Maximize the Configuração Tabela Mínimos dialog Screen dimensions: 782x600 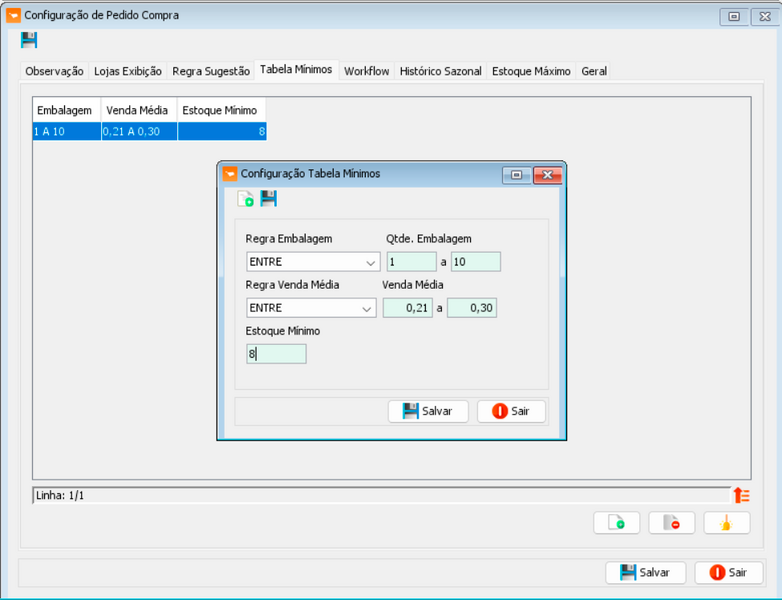(x=517, y=175)
